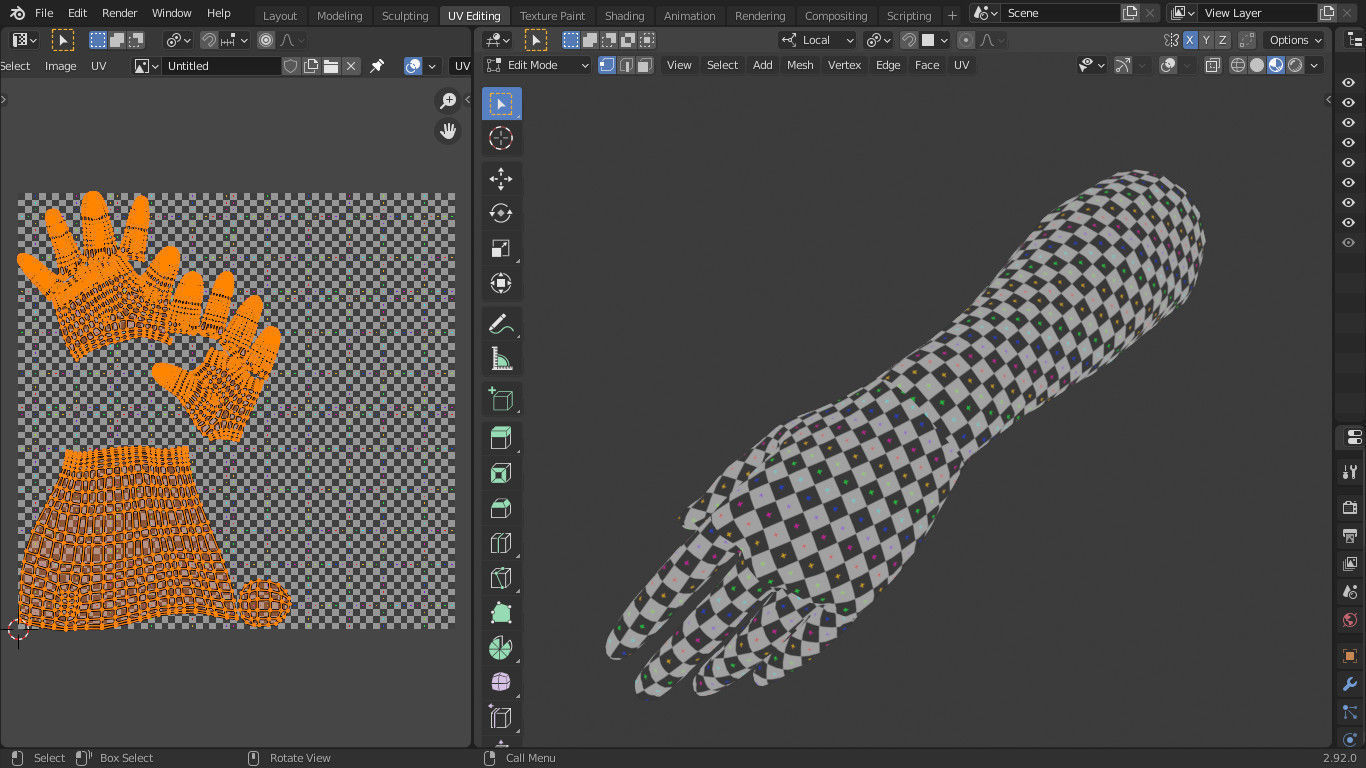Open the World properties tab

pos(1349,620)
